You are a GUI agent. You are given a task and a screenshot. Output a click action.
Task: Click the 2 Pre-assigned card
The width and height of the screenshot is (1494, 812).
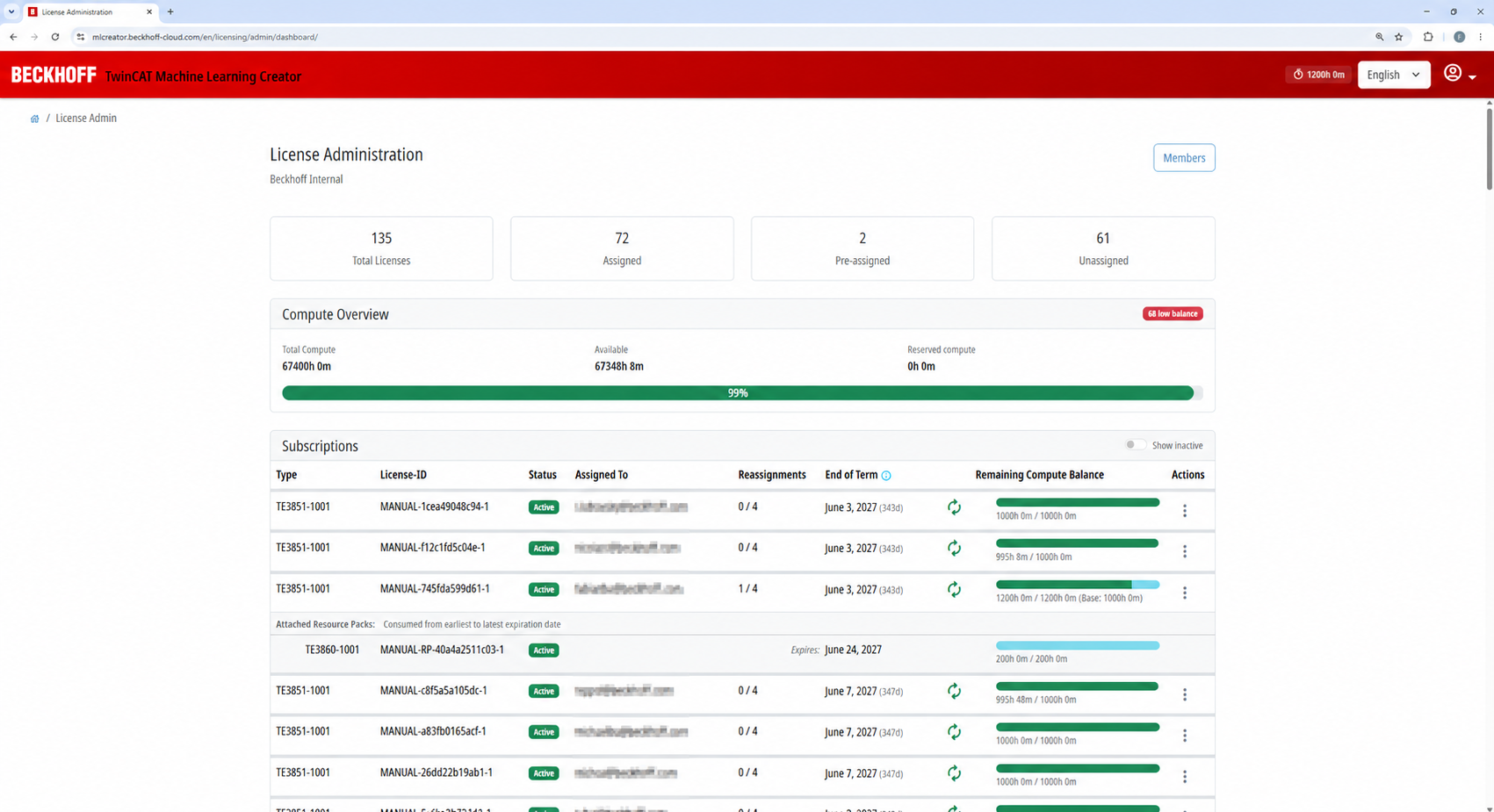(862, 248)
